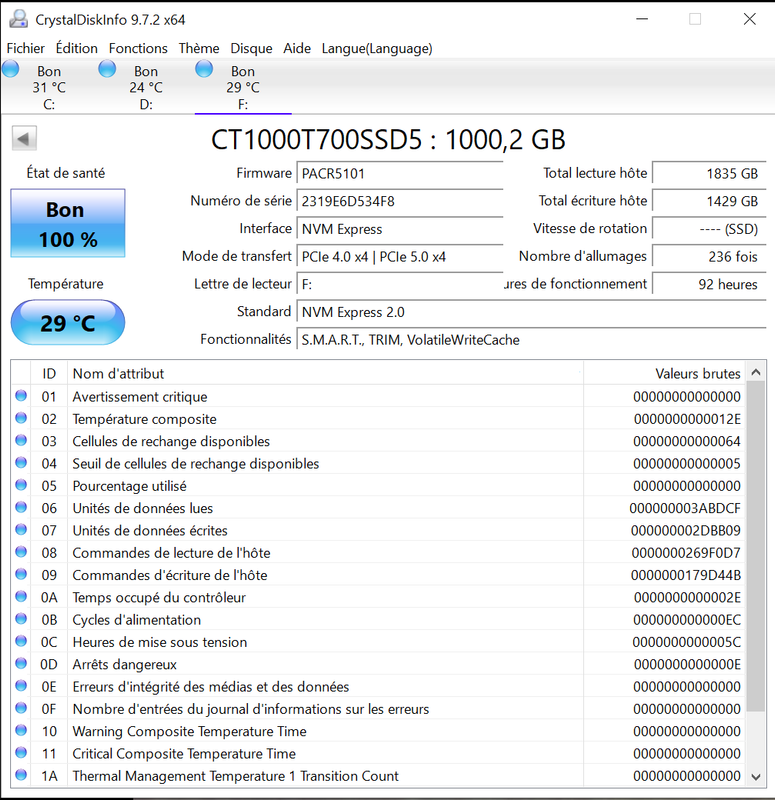The width and height of the screenshot is (775, 800).
Task: Click the Standard field NVM Express 2.0
Action: pyautogui.click(x=531, y=312)
